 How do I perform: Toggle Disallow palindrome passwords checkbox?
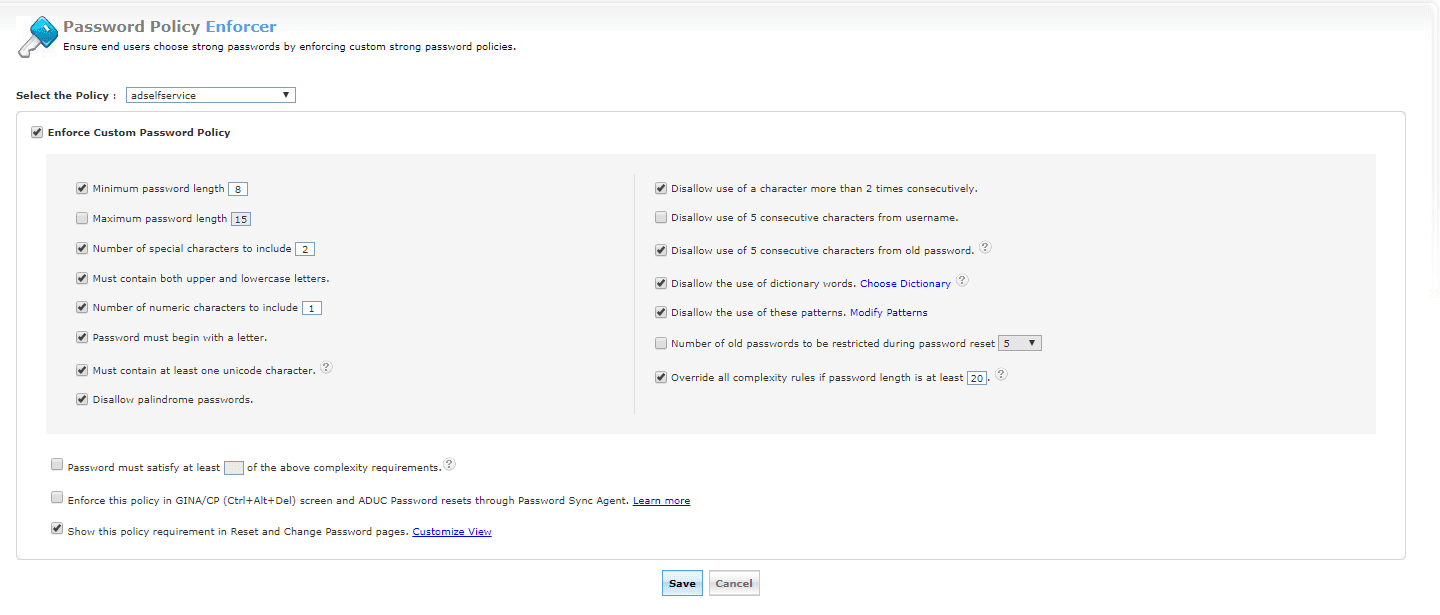click(x=82, y=399)
